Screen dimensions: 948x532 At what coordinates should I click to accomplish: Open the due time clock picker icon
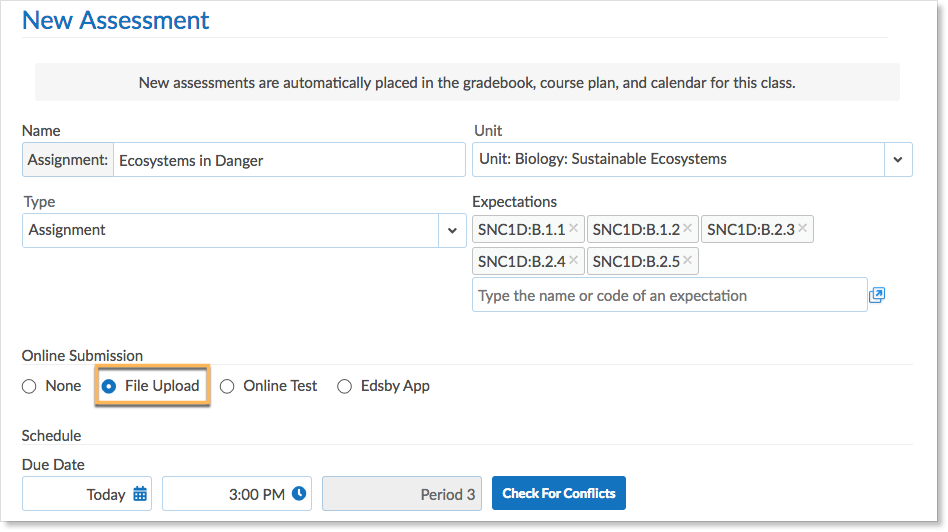click(299, 494)
